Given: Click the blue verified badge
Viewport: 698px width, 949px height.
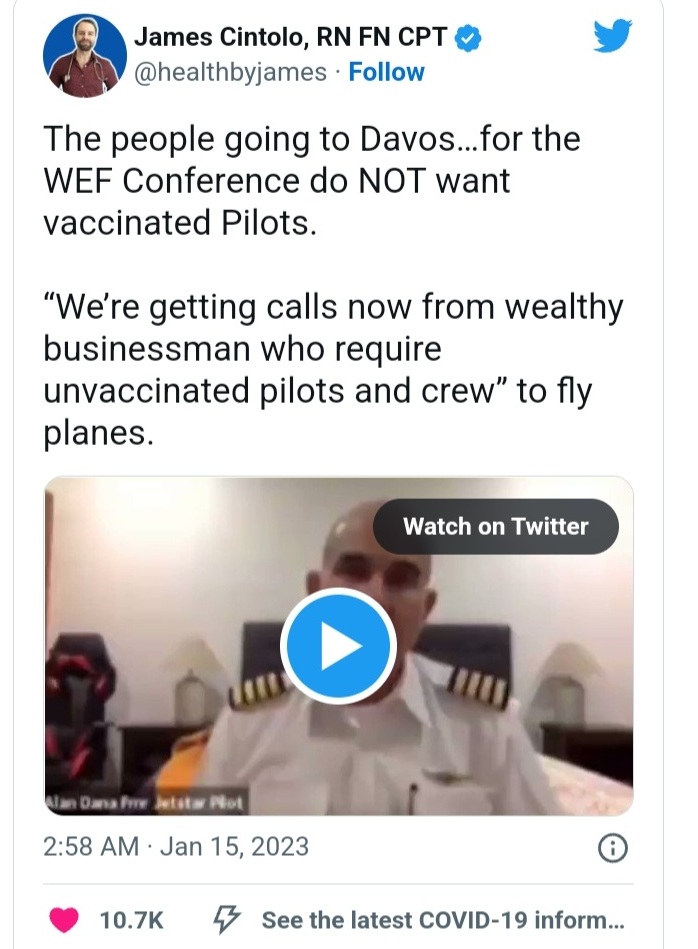Looking at the screenshot, I should coord(468,38).
